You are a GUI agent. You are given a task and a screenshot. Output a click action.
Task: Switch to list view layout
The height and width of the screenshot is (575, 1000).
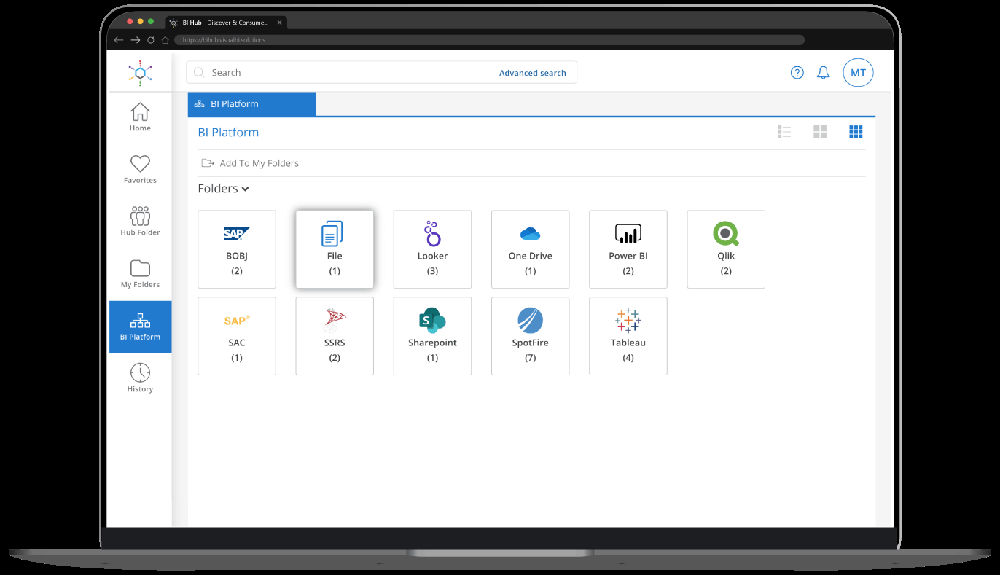click(784, 132)
